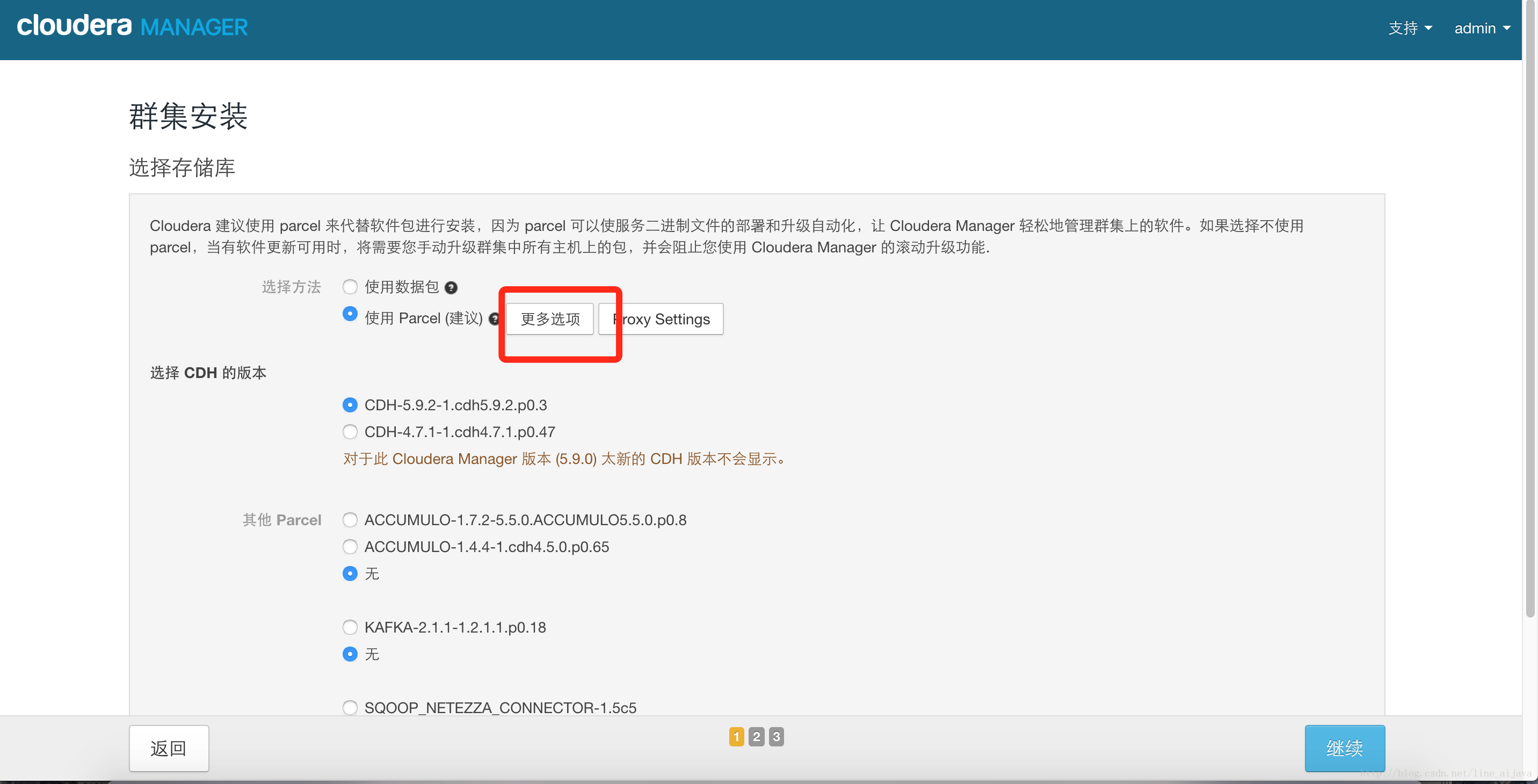This screenshot has width=1538, height=784.
Task: Click the 更多选项 button
Action: [x=550, y=319]
